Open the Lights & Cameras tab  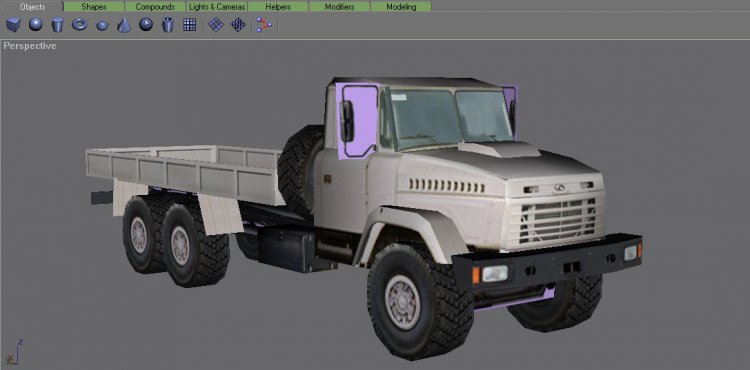[217, 7]
